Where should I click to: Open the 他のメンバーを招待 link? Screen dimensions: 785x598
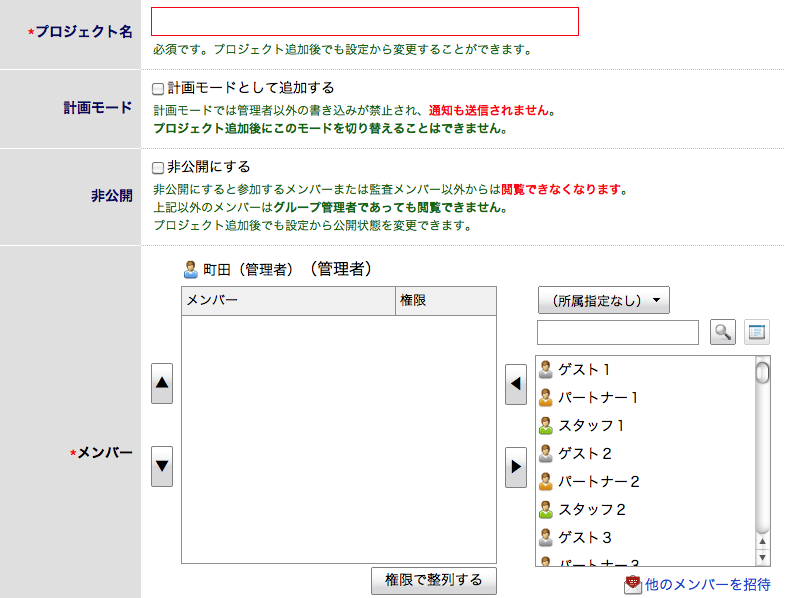coord(707,584)
